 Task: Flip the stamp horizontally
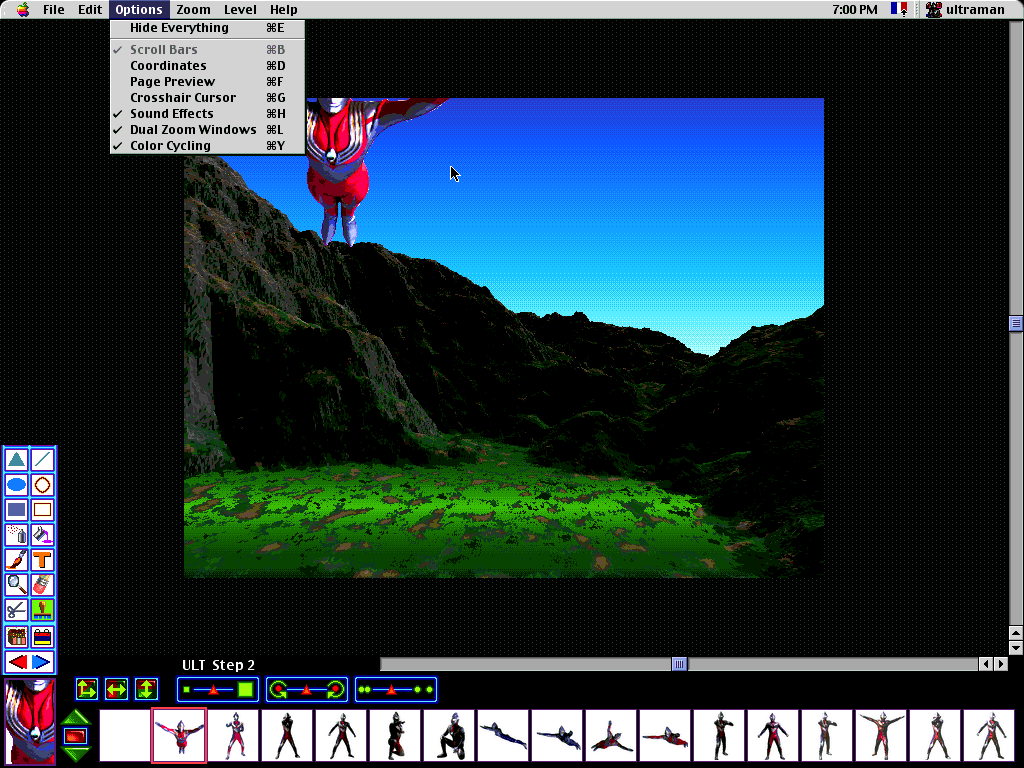click(116, 689)
